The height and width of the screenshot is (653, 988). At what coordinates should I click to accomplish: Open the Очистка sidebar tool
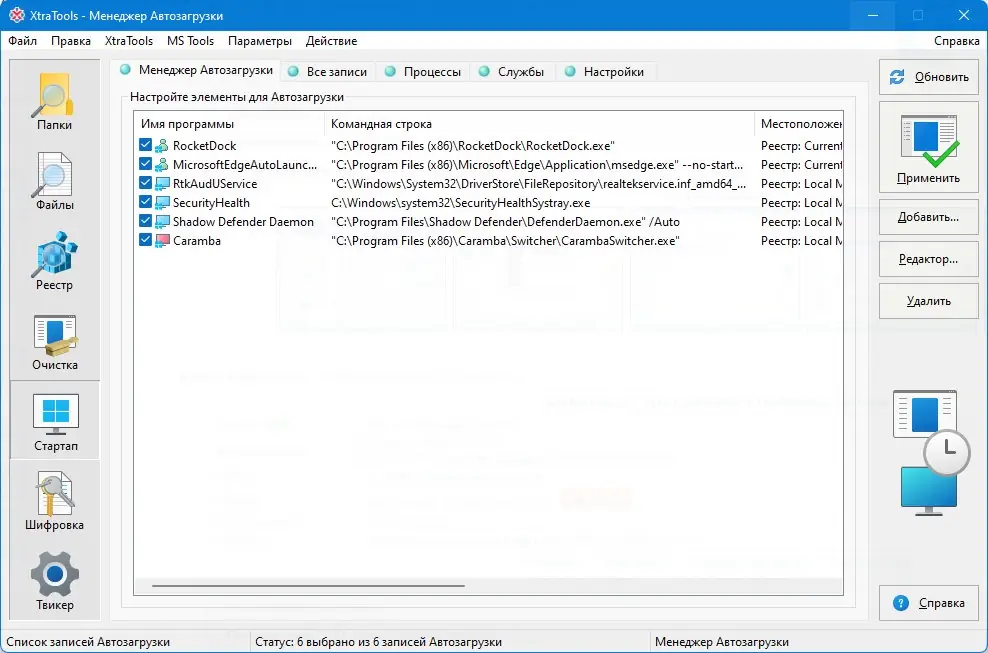click(x=54, y=342)
